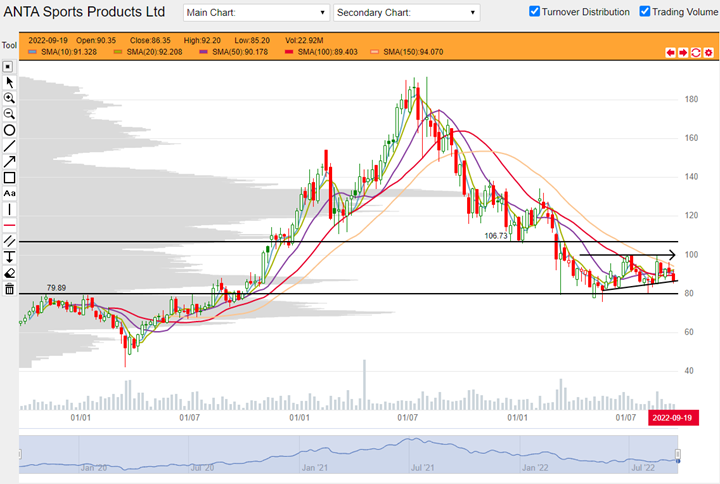The width and height of the screenshot is (720, 484).
Task: Select the diagonal line drawing tool
Action: coord(9,146)
